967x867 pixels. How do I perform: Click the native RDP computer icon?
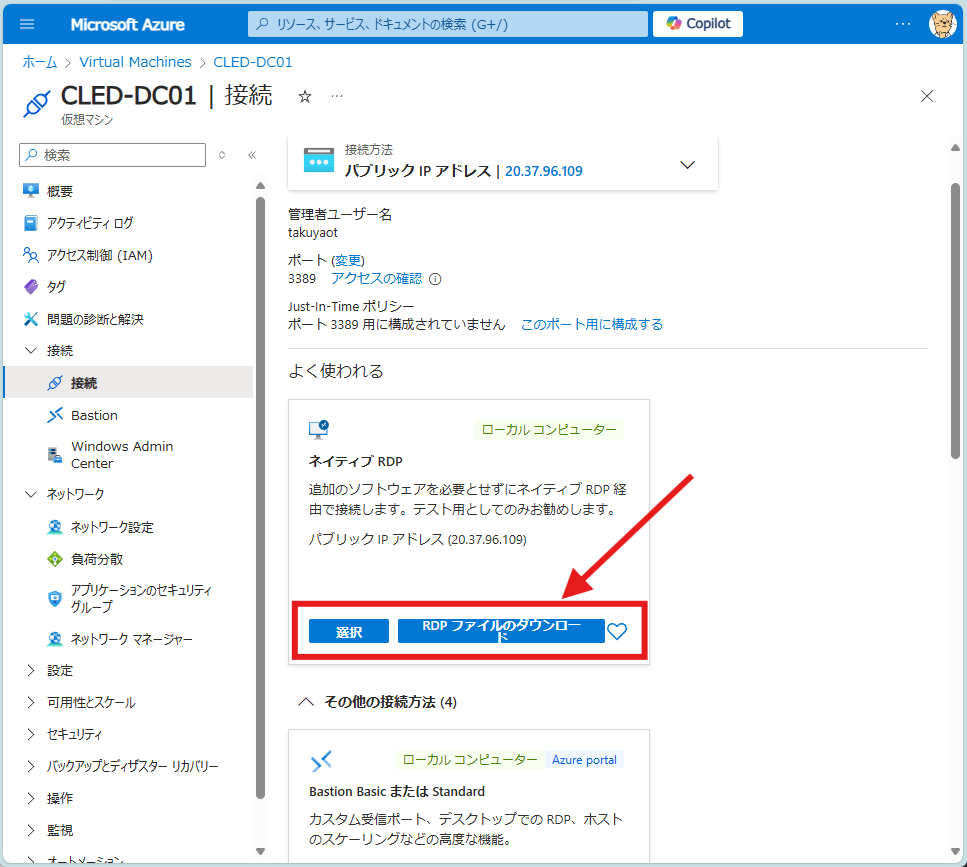[x=319, y=430]
